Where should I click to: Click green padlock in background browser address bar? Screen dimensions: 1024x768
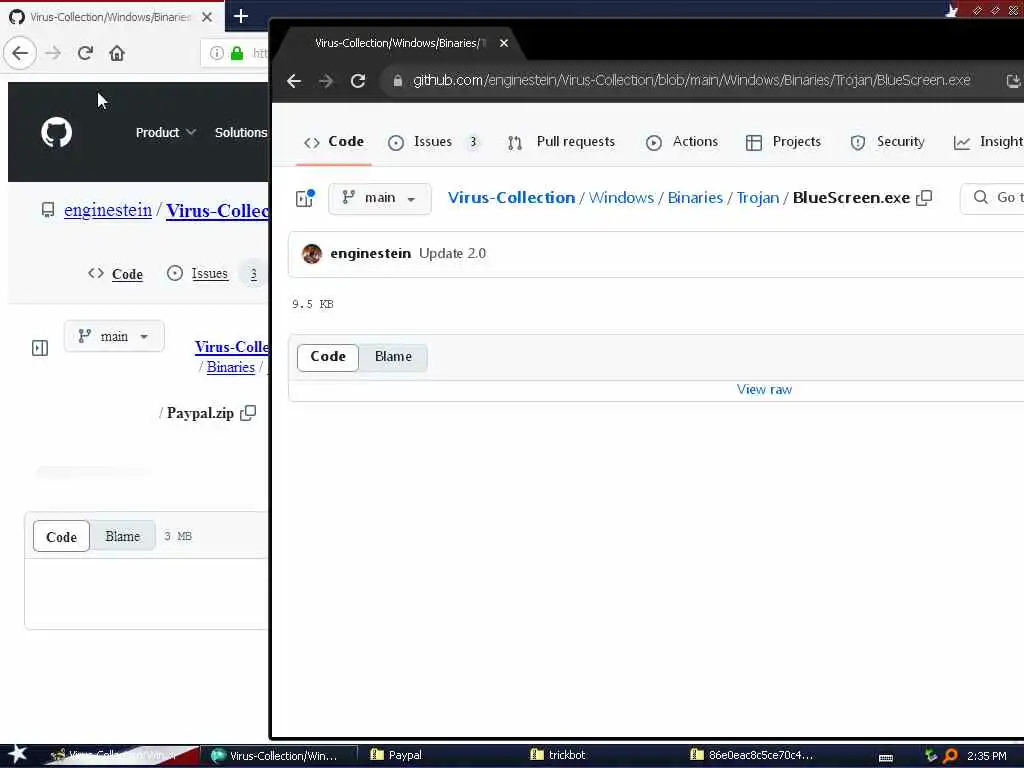click(x=237, y=53)
